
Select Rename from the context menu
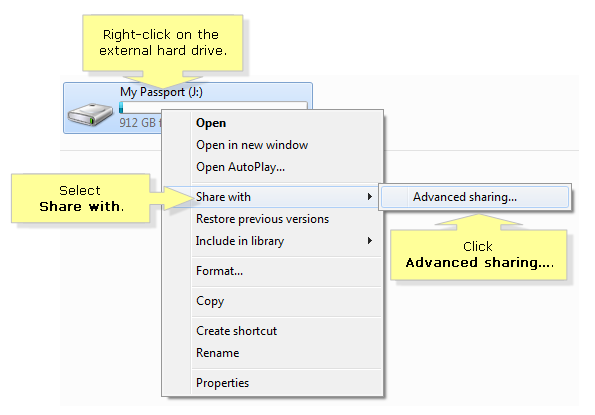pyautogui.click(x=217, y=353)
